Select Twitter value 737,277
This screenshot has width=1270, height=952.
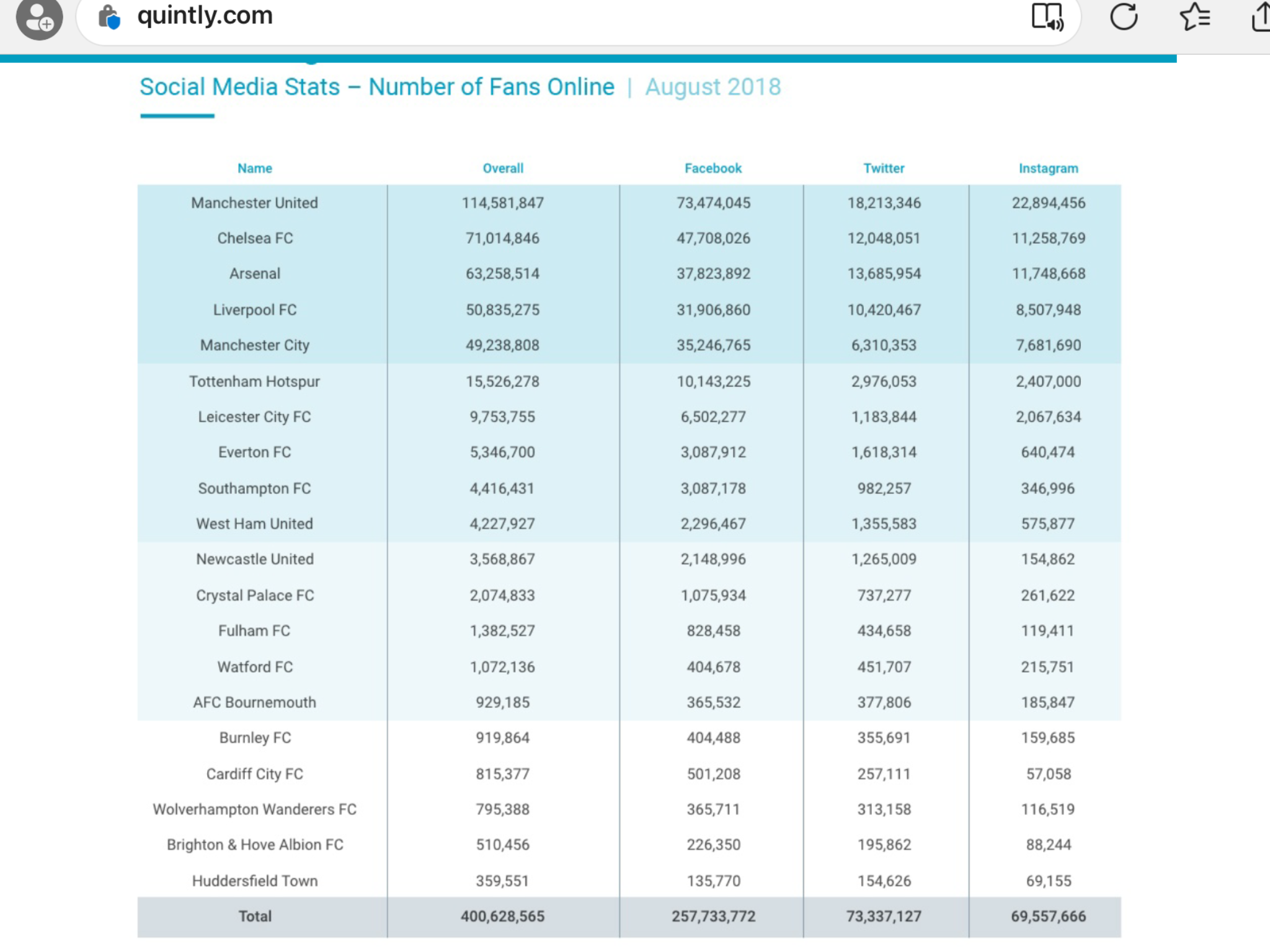884,595
